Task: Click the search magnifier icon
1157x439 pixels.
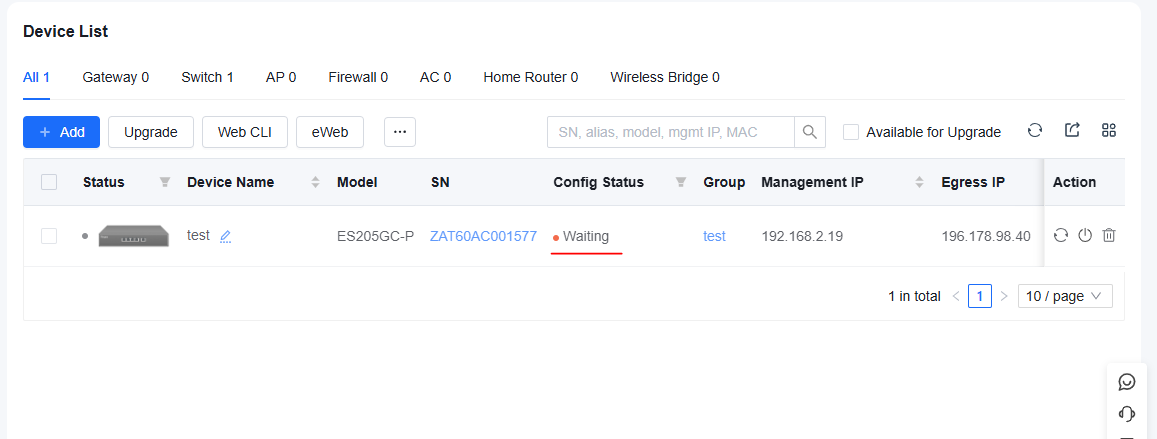Action: [x=809, y=132]
